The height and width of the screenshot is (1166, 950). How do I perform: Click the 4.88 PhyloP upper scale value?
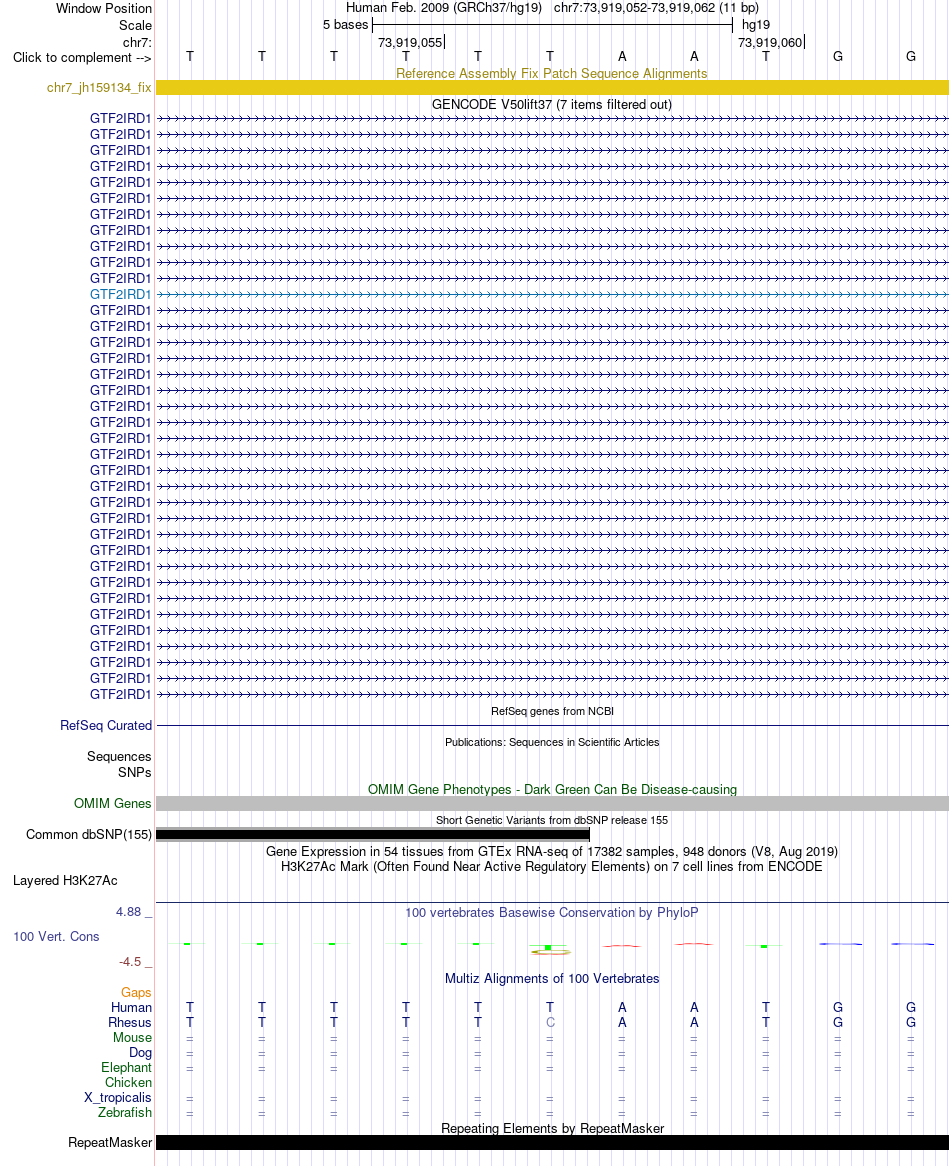tap(129, 912)
